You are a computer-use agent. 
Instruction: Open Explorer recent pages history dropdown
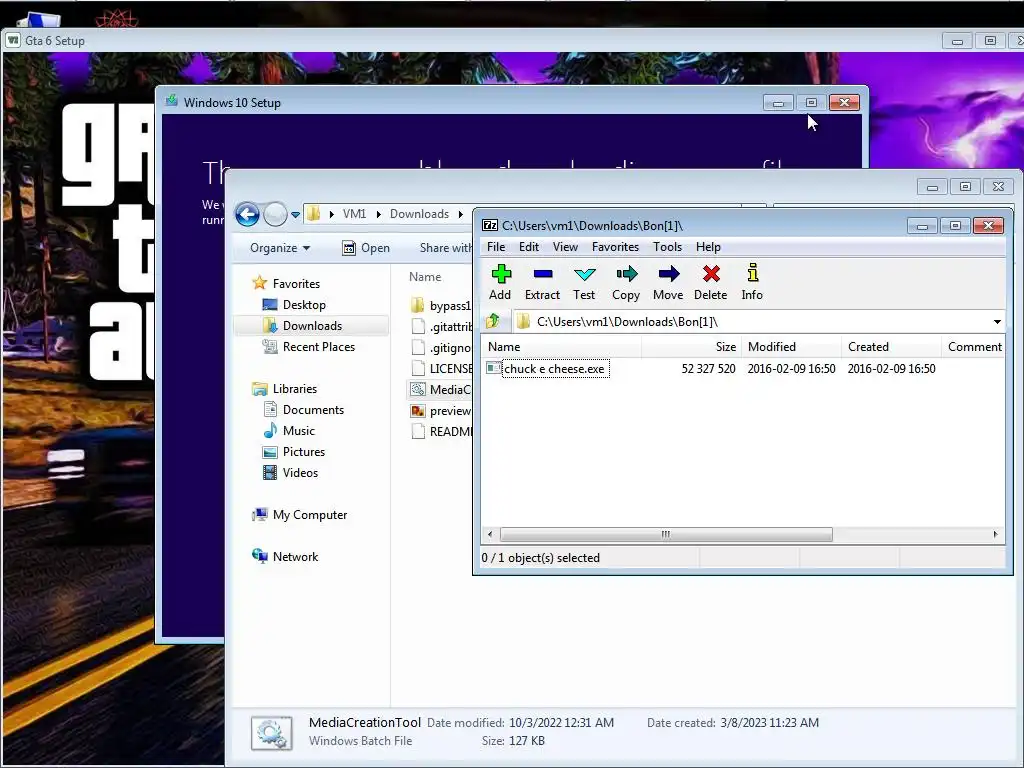[295, 214]
